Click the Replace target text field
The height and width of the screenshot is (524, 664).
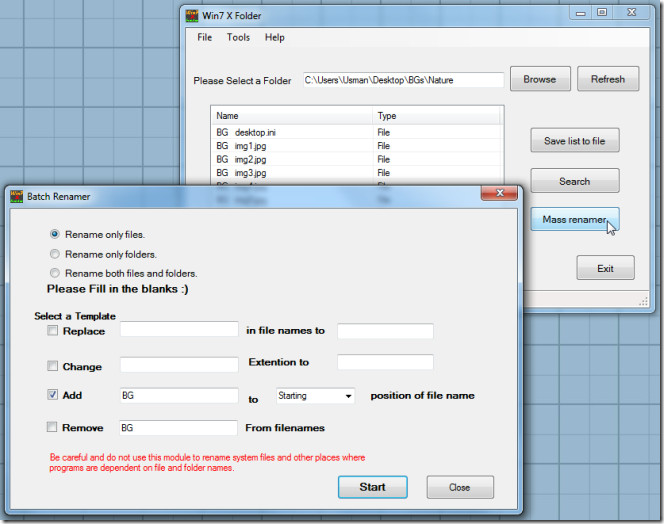pos(385,331)
